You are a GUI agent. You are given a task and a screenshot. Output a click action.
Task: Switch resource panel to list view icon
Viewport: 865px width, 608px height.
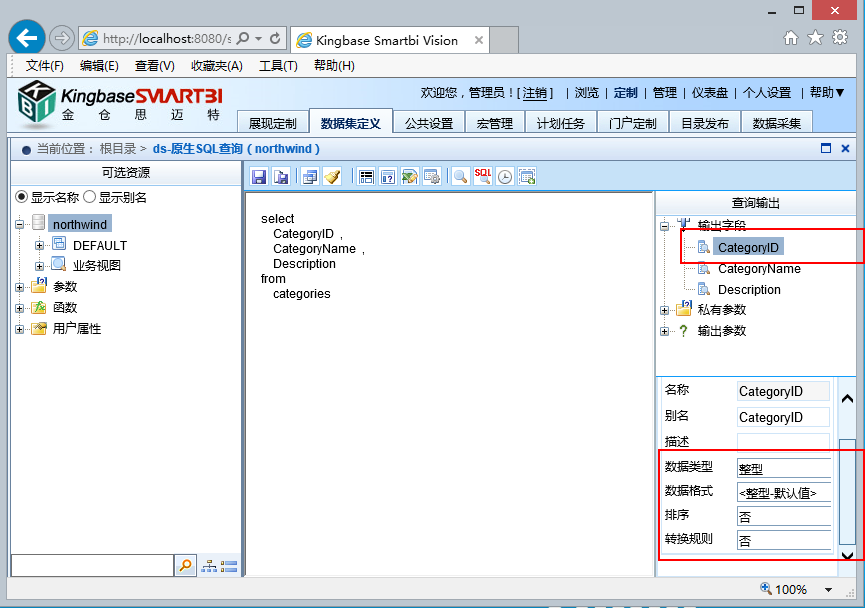pos(228,566)
